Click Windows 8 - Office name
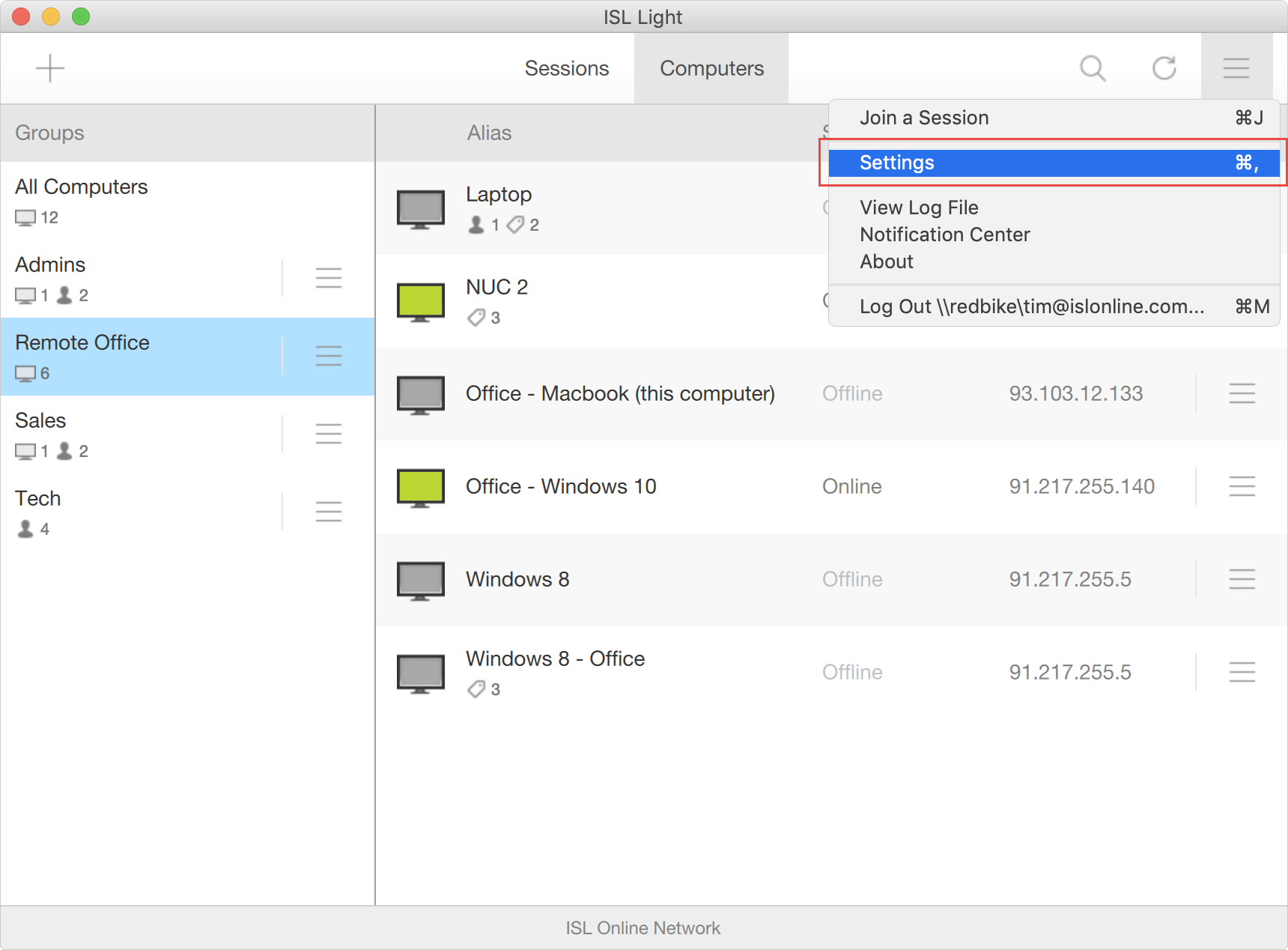 [555, 659]
